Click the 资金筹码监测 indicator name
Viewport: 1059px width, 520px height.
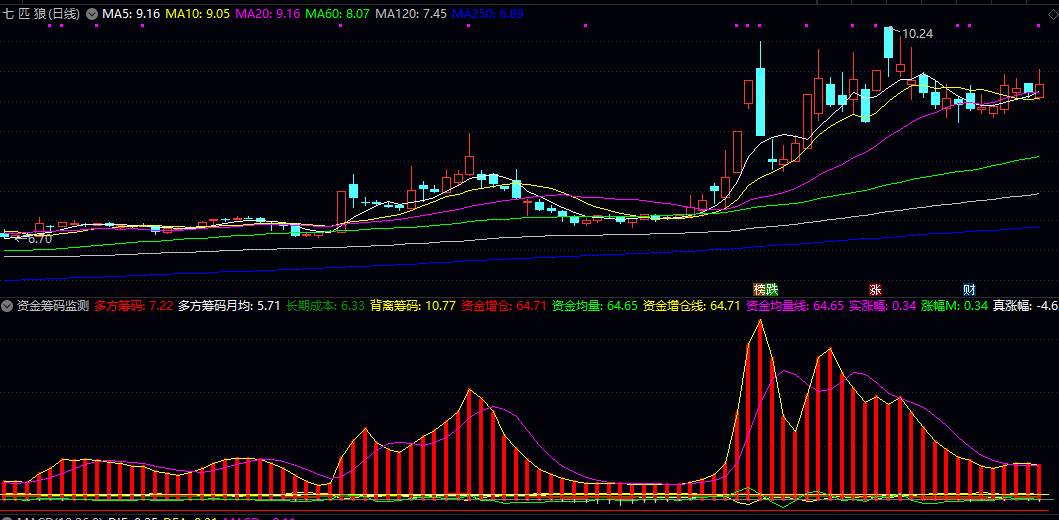[53, 306]
